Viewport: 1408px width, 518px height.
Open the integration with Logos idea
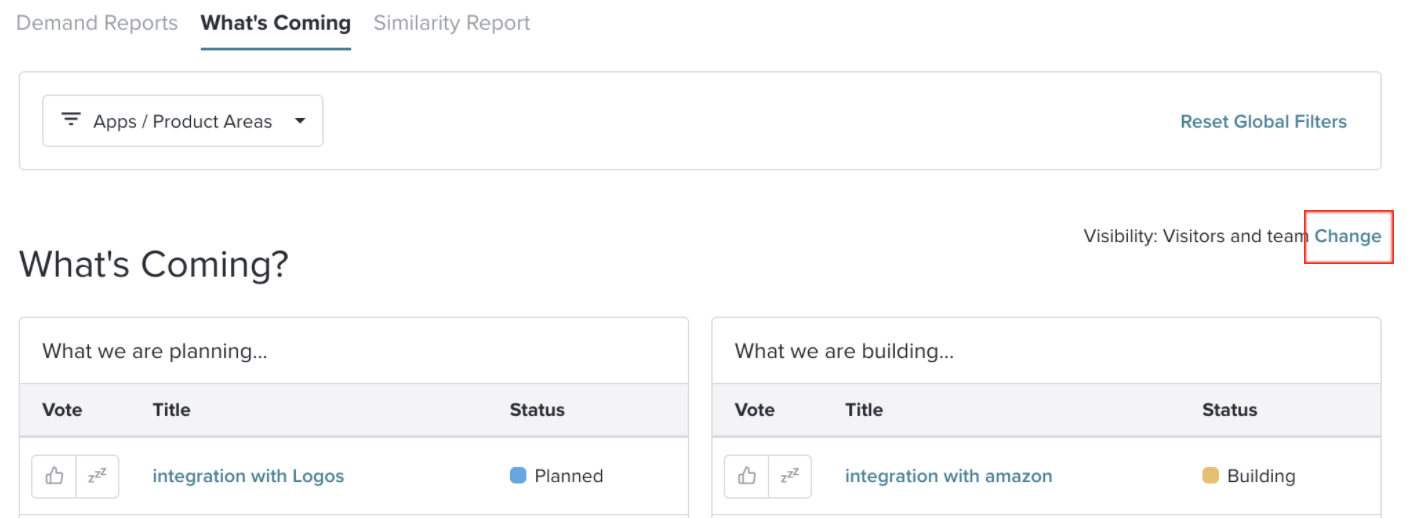click(248, 476)
